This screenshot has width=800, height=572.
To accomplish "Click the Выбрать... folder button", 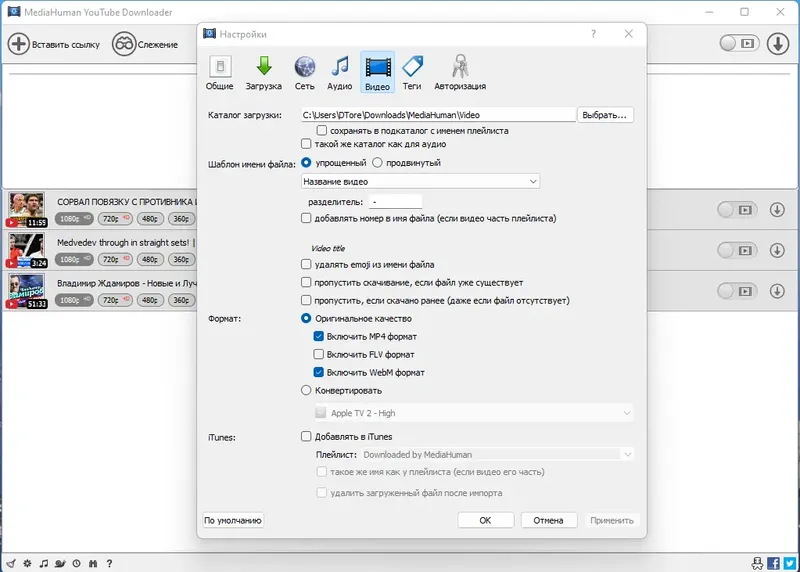I will [x=605, y=115].
